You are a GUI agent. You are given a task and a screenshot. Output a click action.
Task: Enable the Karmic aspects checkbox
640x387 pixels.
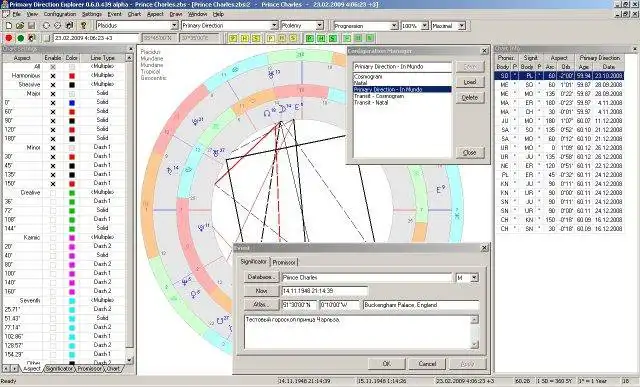tap(53, 237)
